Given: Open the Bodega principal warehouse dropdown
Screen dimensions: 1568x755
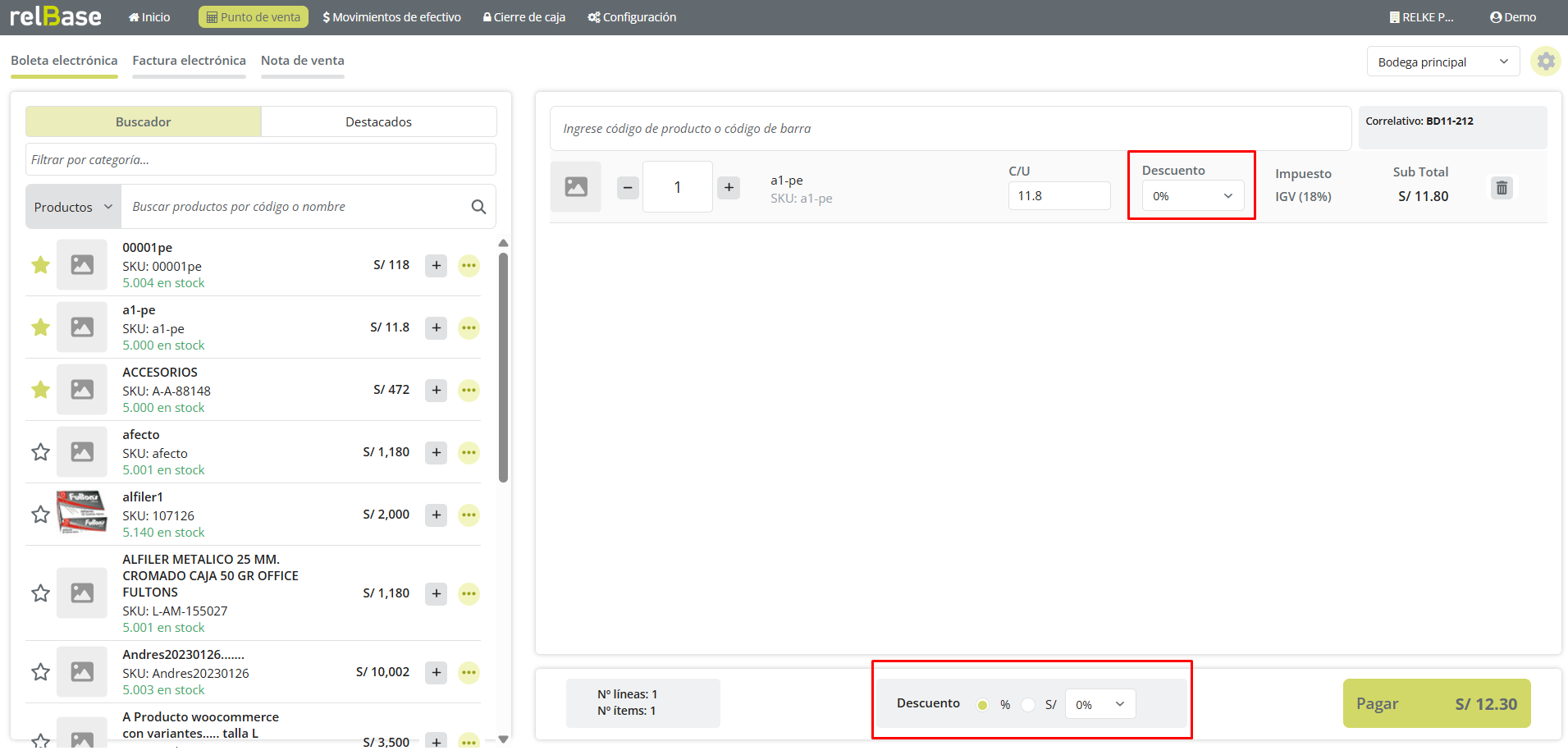Looking at the screenshot, I should 1442,62.
